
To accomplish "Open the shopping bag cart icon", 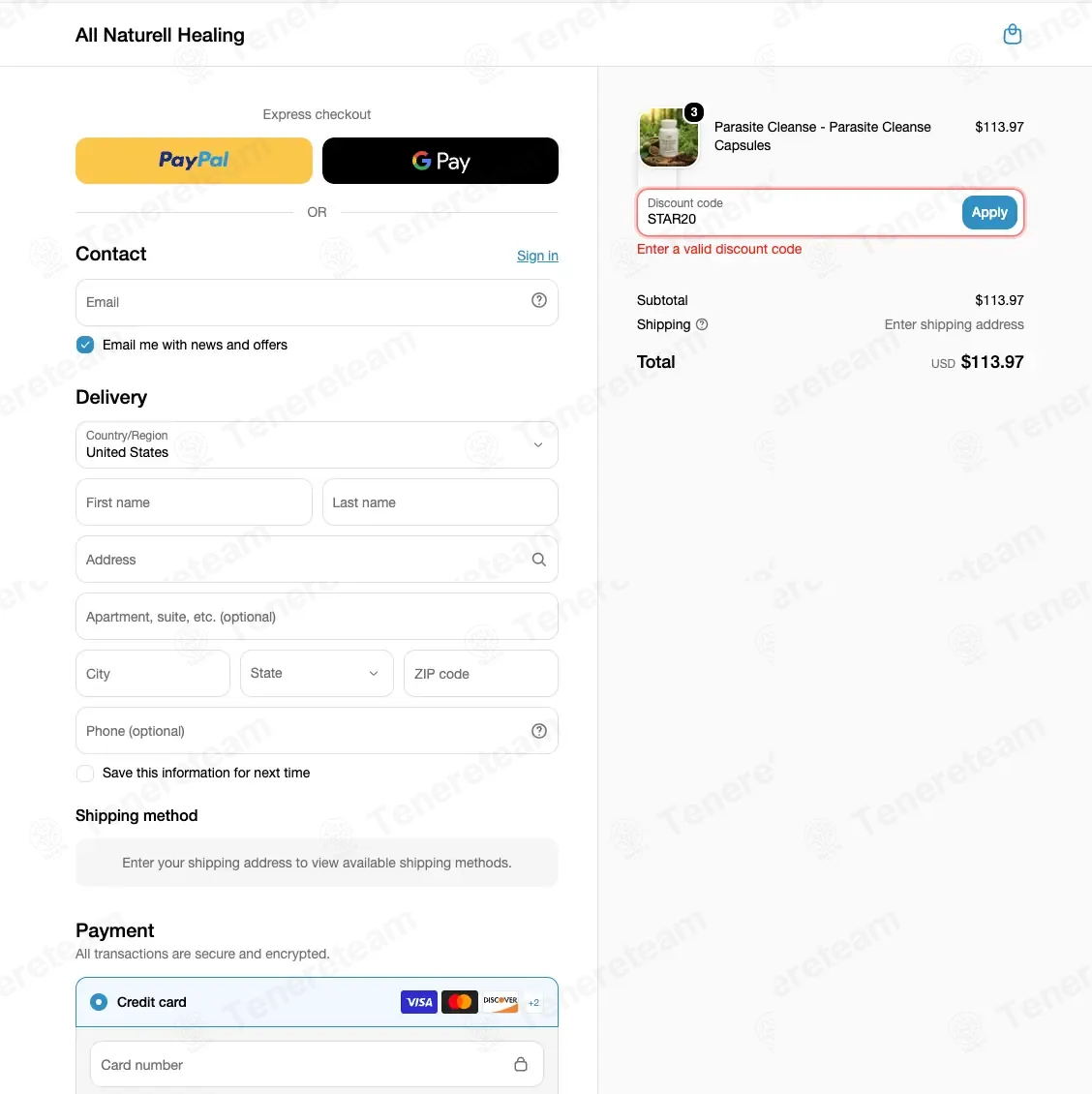I will [1012, 34].
